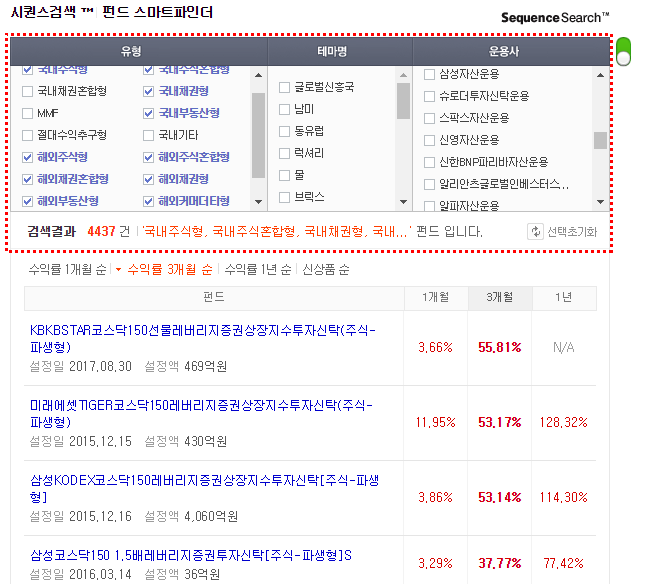This screenshot has height=584, width=645.
Task: Click the 55.81% return value
Action: (500, 348)
